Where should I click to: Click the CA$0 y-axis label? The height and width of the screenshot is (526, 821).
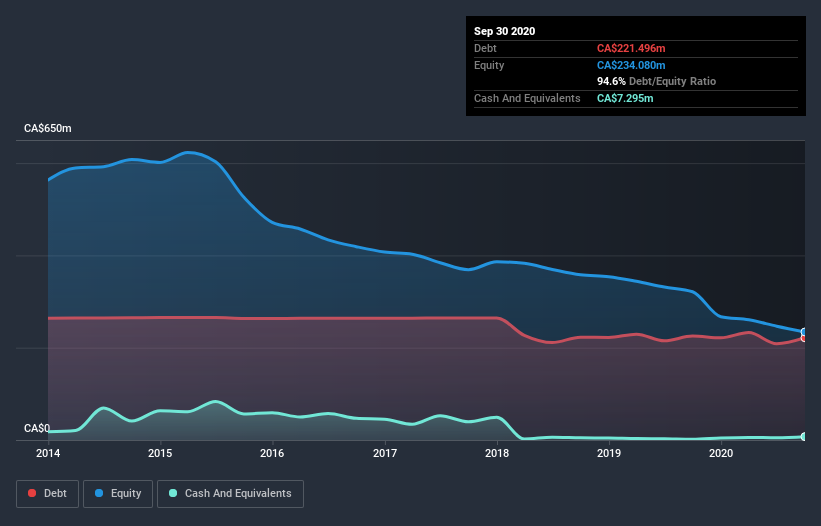[37, 429]
